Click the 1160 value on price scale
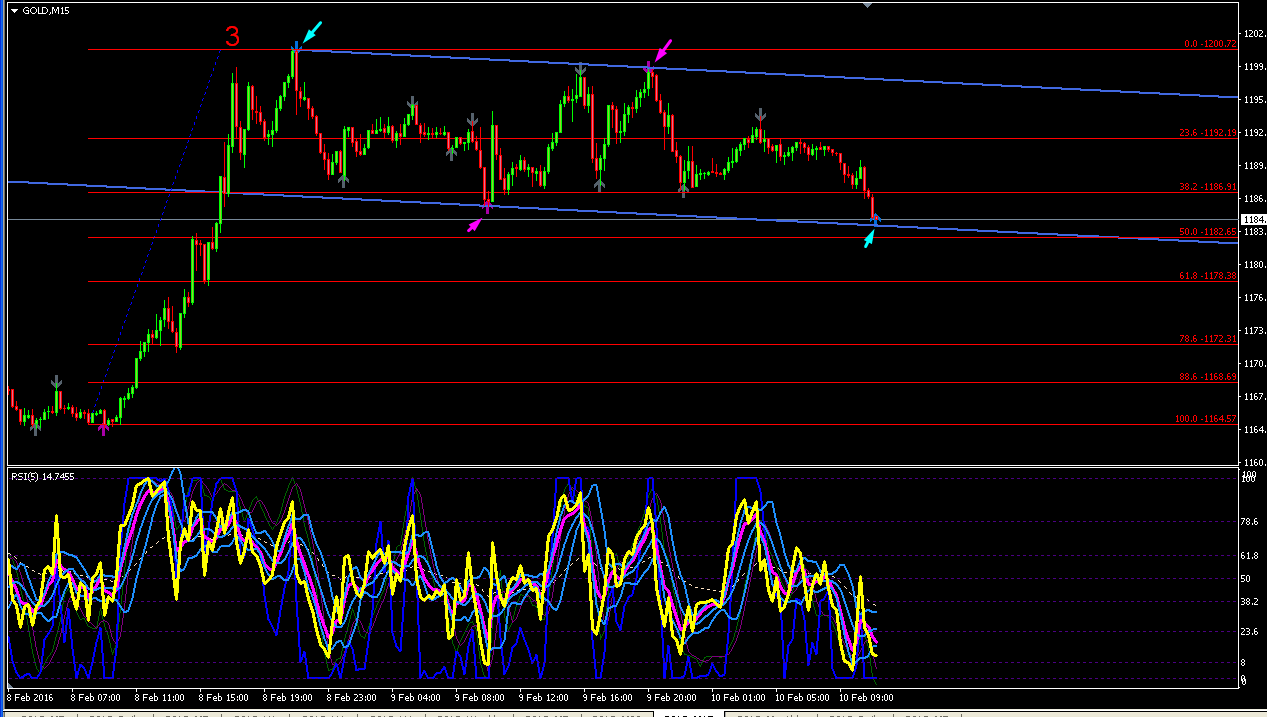Viewport: 1267px width, 717px height. point(1253,462)
